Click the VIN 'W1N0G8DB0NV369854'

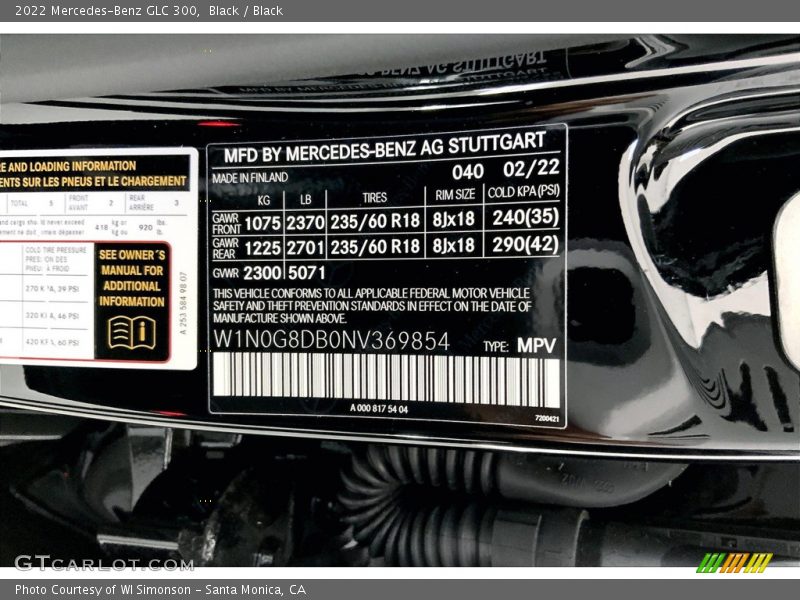click(331, 340)
